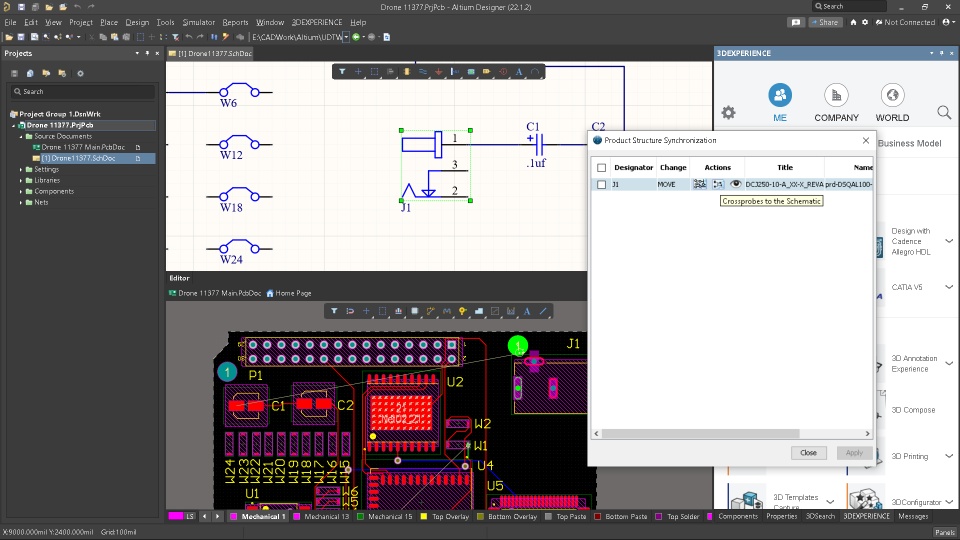Image resolution: width=960 pixels, height=540 pixels.
Task: Open the Simulator menu
Action: click(x=198, y=22)
